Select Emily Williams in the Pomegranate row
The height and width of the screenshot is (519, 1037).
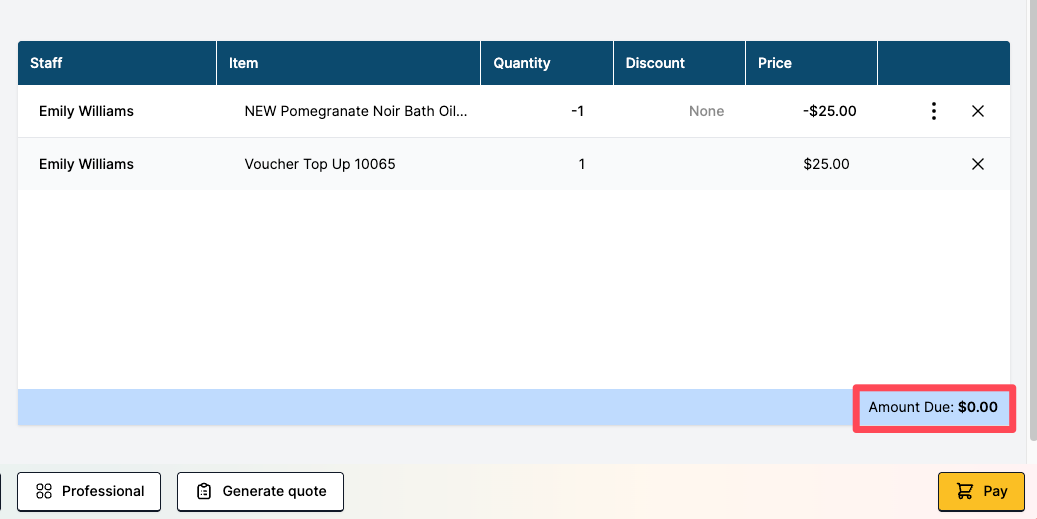pyautogui.click(x=86, y=111)
